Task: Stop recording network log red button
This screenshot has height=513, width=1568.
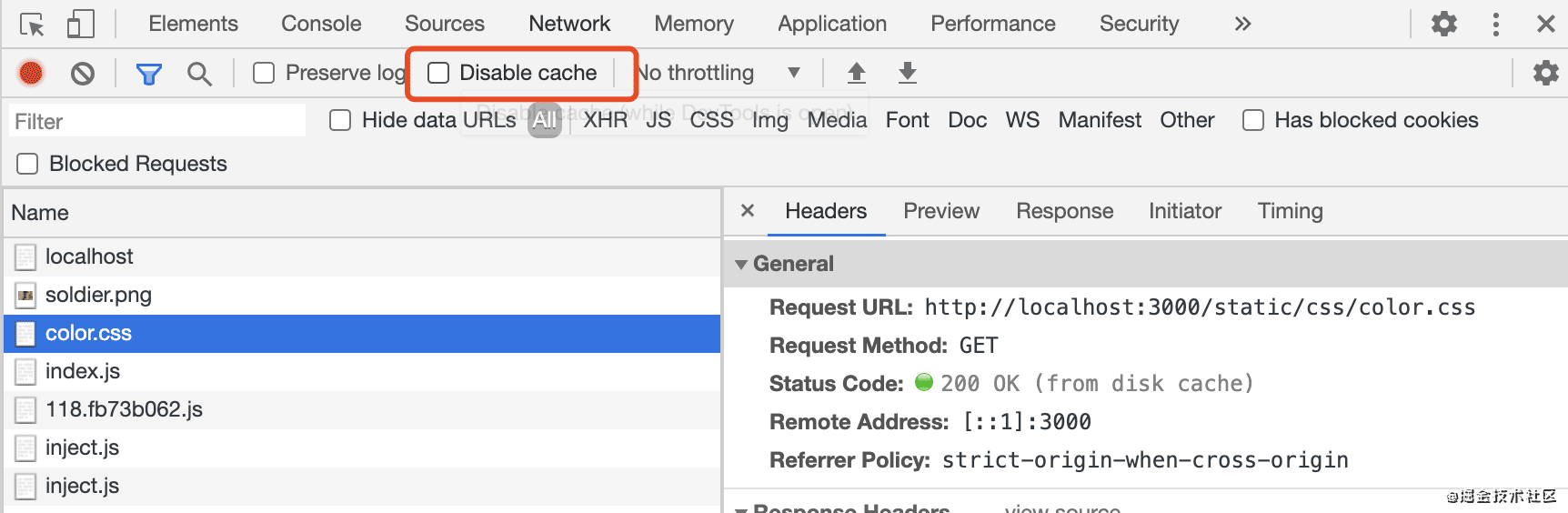Action: pyautogui.click(x=31, y=73)
